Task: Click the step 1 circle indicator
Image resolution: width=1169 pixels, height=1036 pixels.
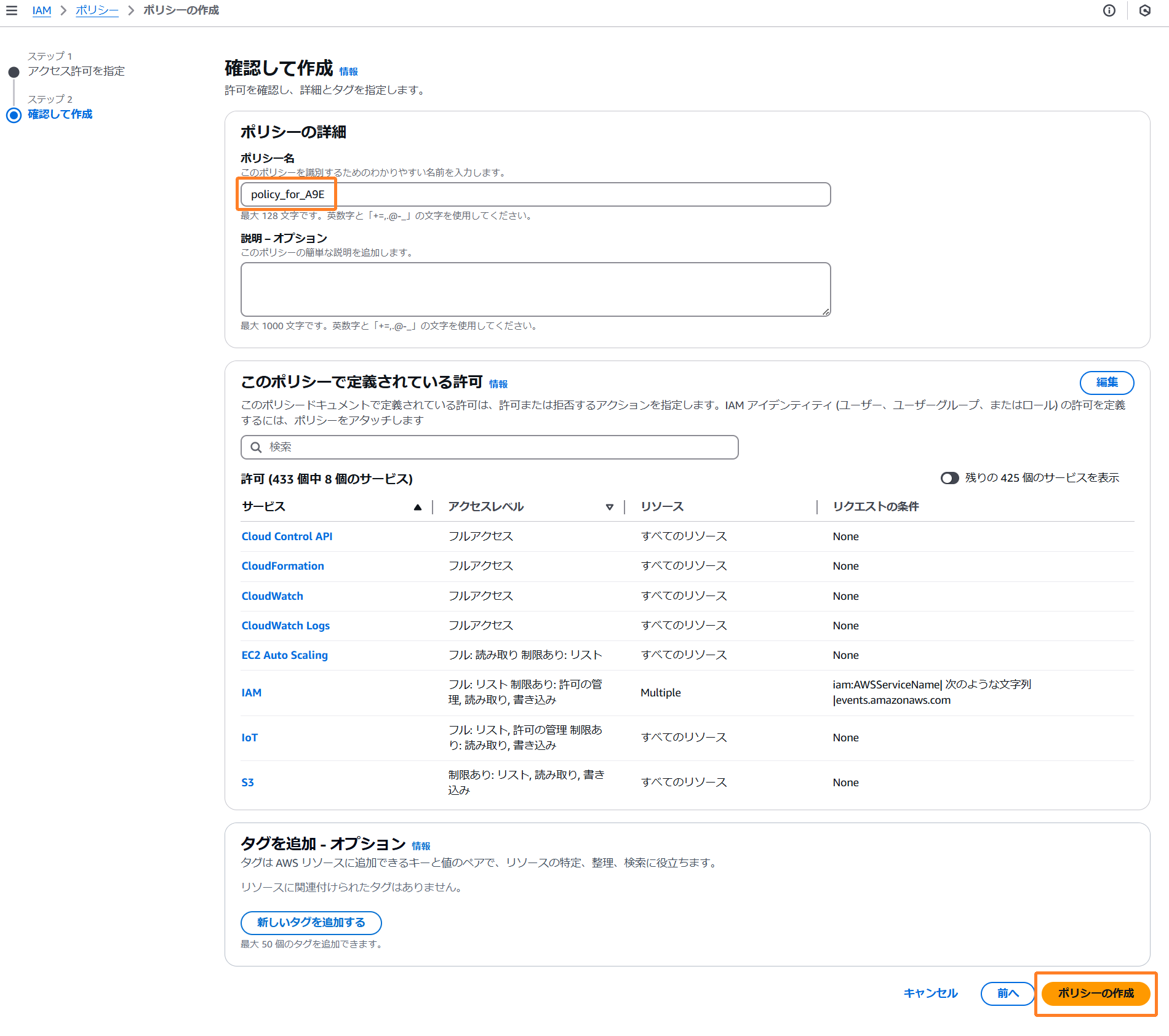Action: (x=14, y=72)
